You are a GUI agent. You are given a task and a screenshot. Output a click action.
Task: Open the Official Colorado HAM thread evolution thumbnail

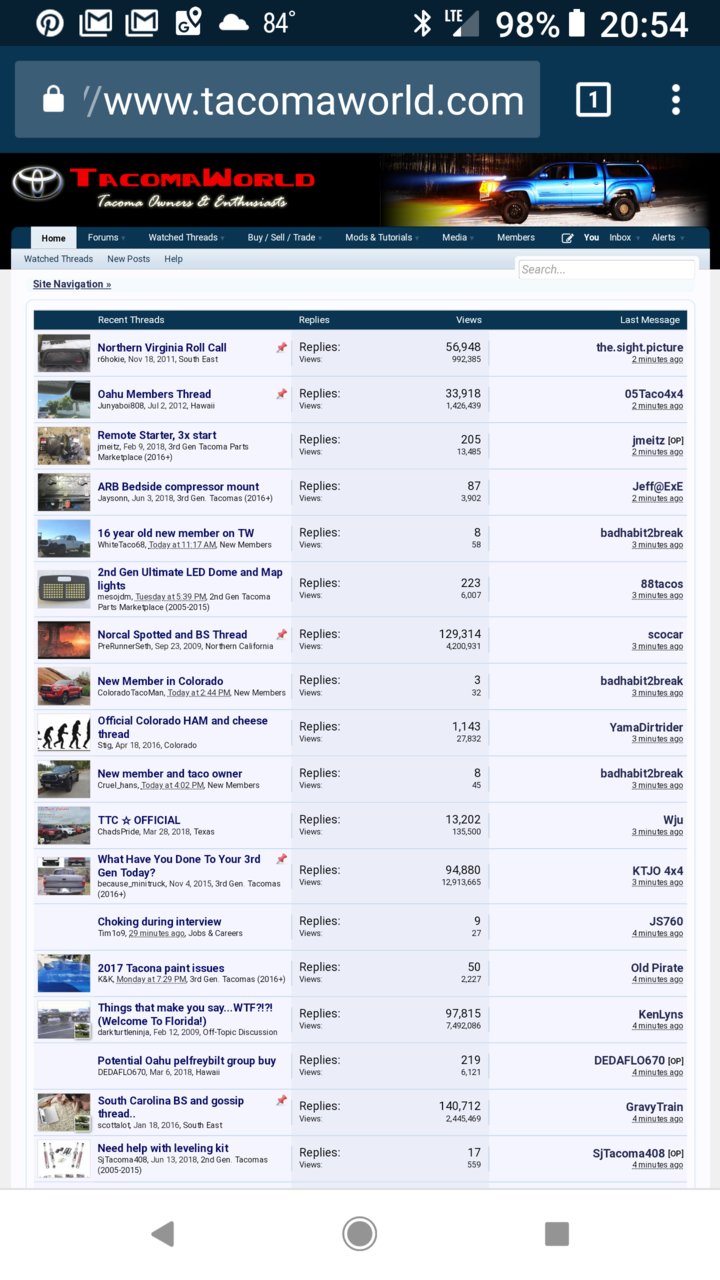(64, 732)
